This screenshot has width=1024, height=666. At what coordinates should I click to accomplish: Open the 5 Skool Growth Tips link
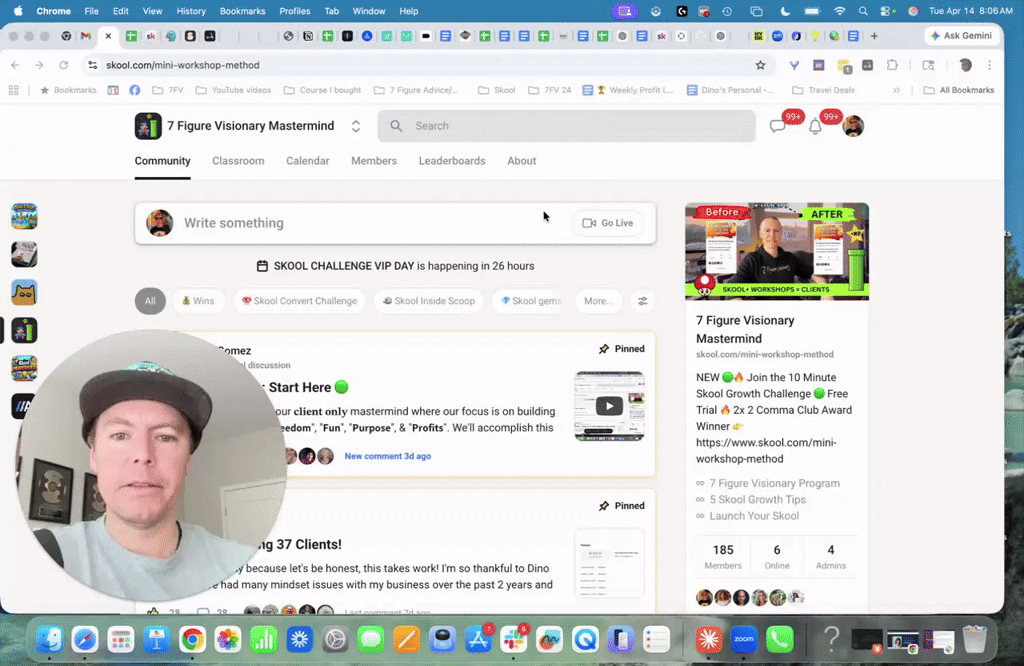point(758,500)
